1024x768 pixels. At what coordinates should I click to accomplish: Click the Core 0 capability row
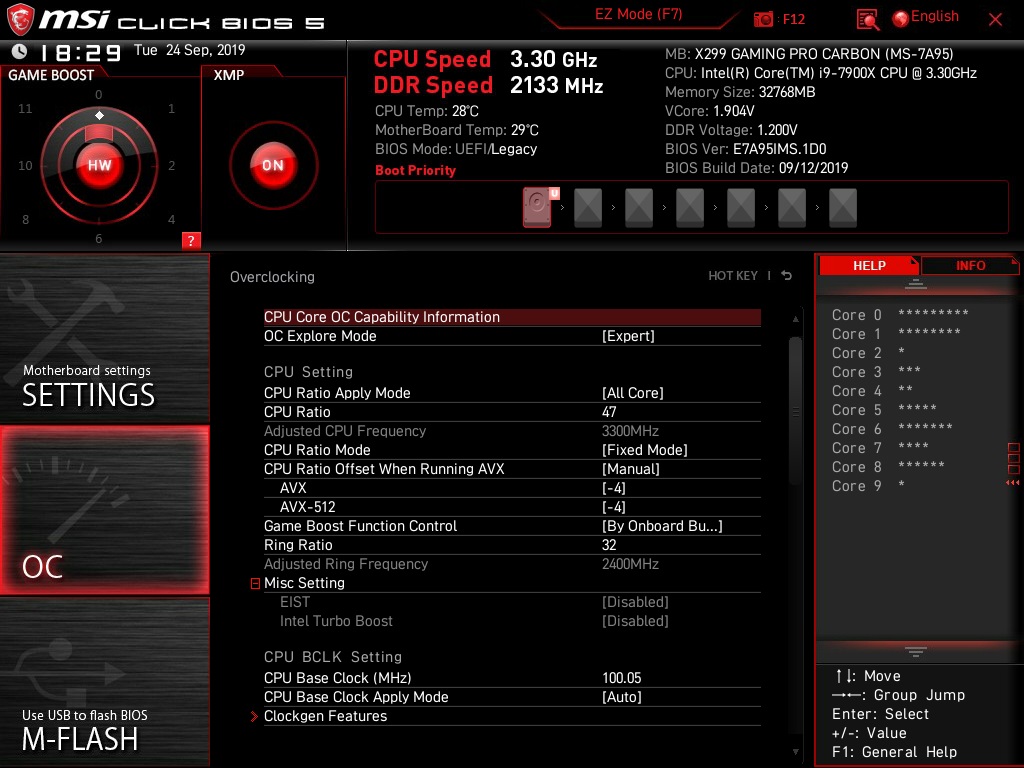(900, 315)
